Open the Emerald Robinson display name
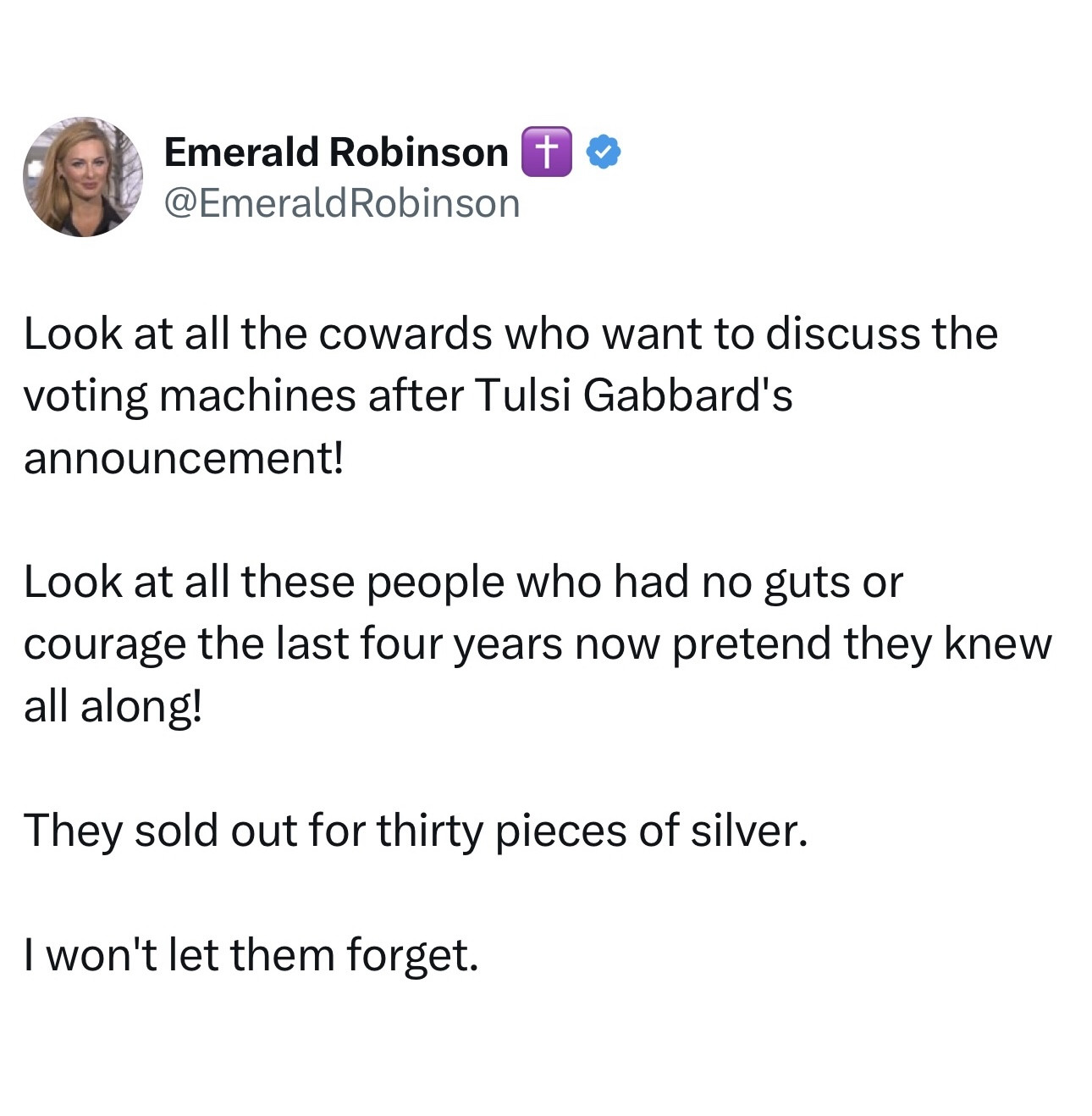Screen dimensions: 1092x1116 tap(335, 152)
